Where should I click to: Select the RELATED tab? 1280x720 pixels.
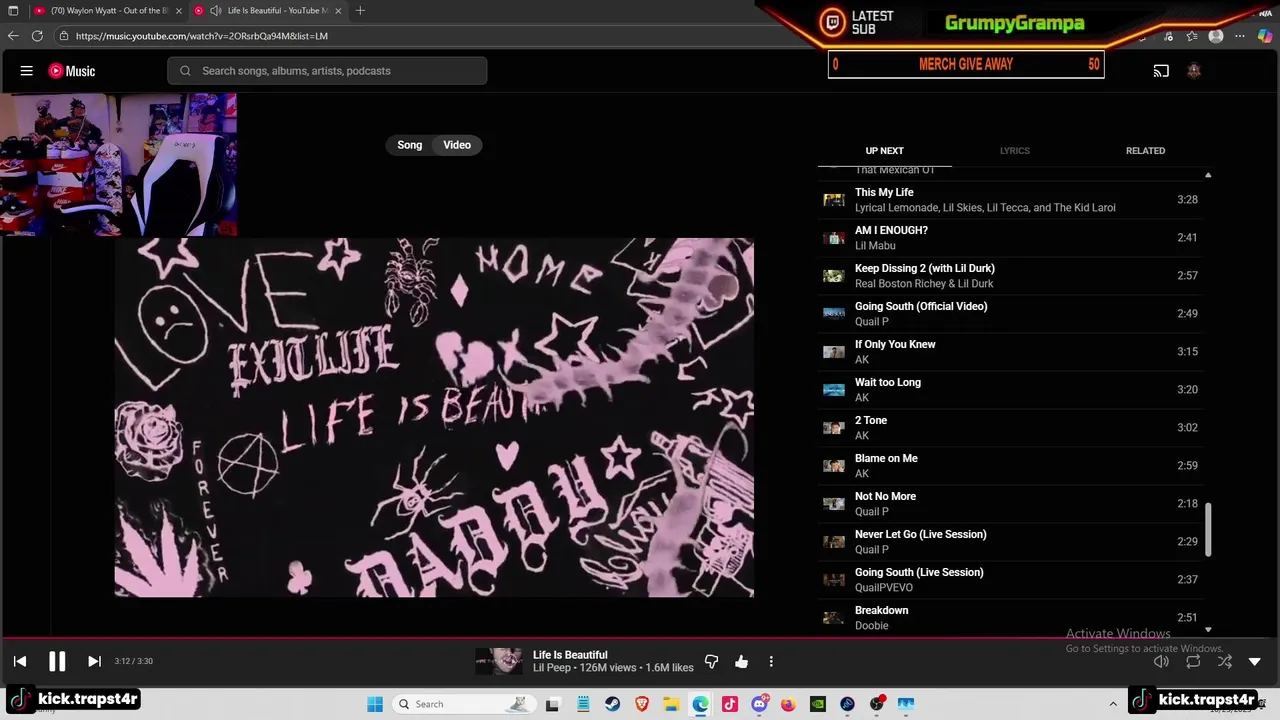coord(1145,151)
